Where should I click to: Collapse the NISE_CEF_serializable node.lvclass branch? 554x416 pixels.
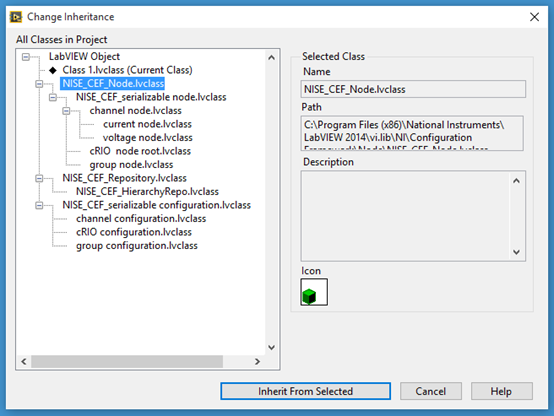pos(53,97)
